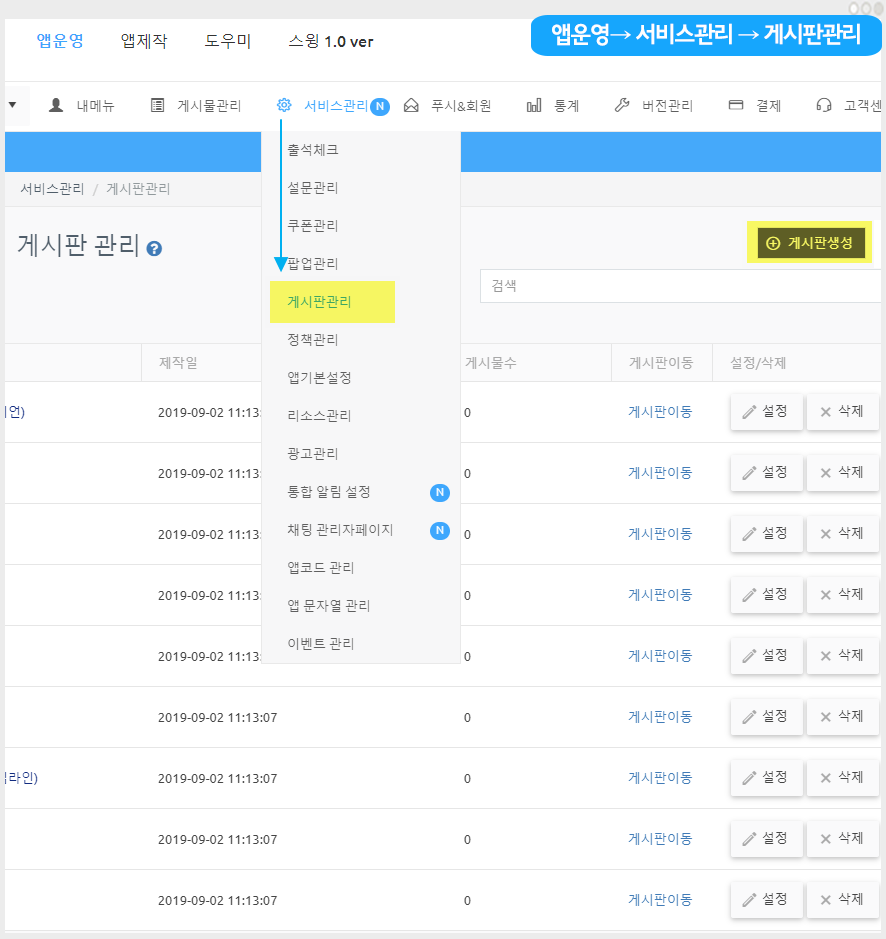
Task: Click the 고객센터 headset icon
Action: pos(824,105)
